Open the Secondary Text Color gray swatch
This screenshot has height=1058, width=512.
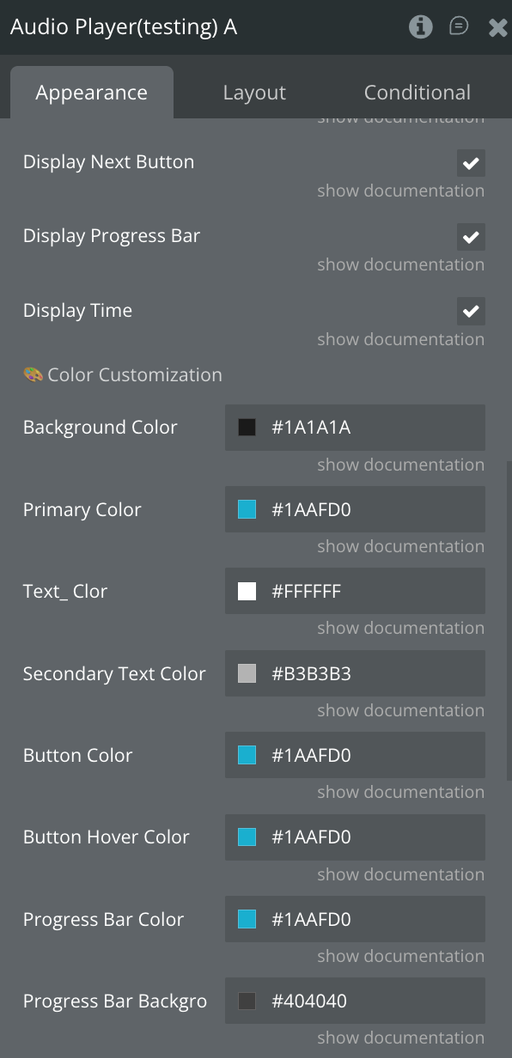[247, 673]
